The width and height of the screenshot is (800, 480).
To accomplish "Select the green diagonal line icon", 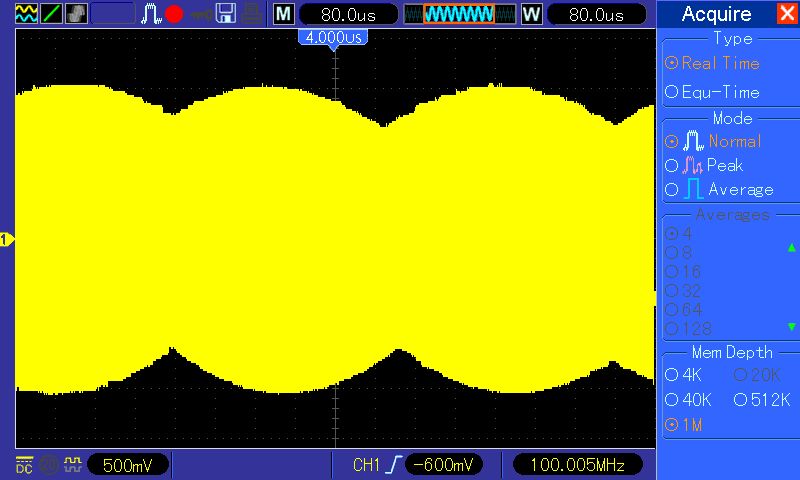I will [x=51, y=13].
